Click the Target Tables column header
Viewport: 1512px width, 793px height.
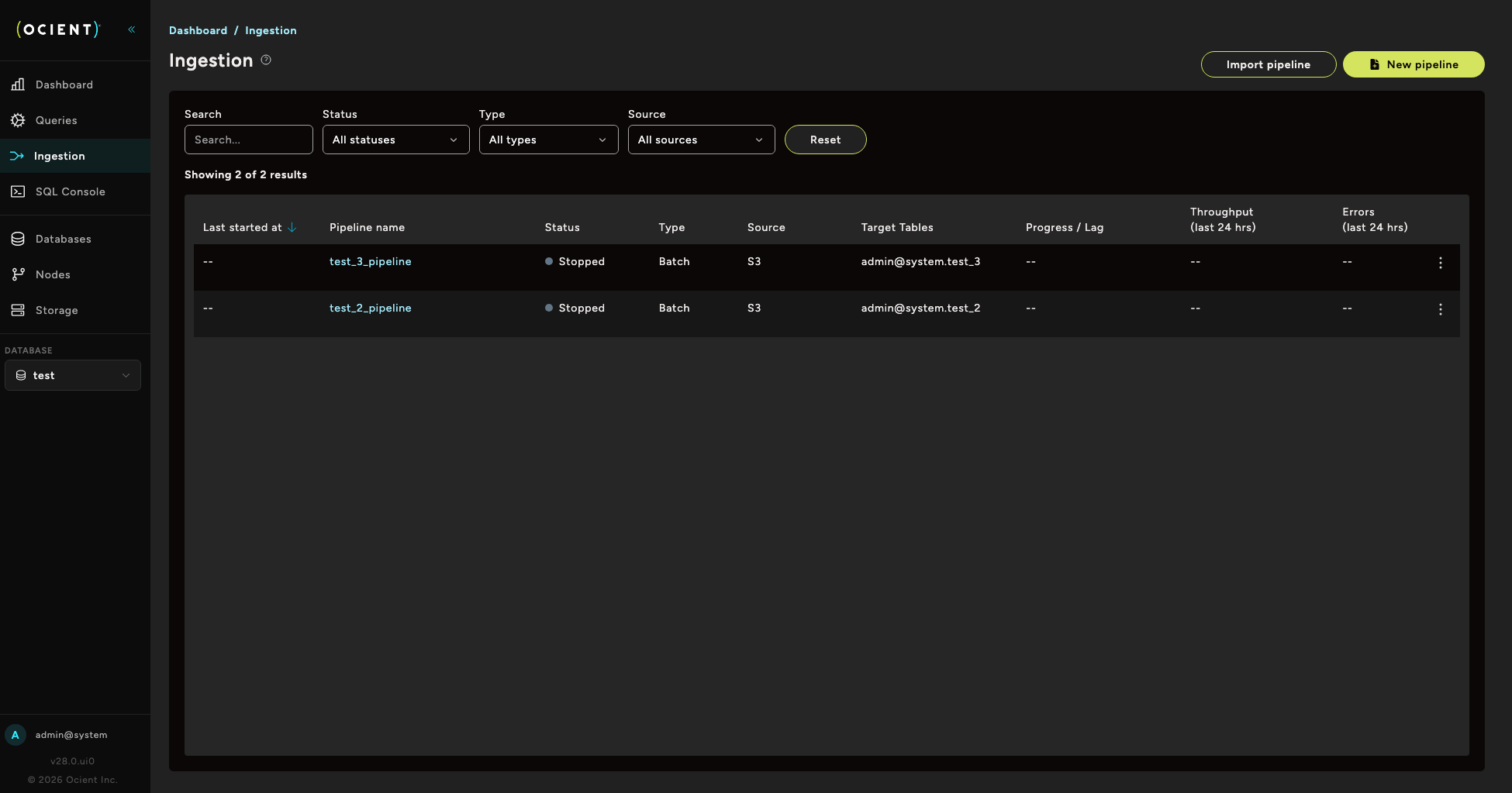tap(897, 227)
